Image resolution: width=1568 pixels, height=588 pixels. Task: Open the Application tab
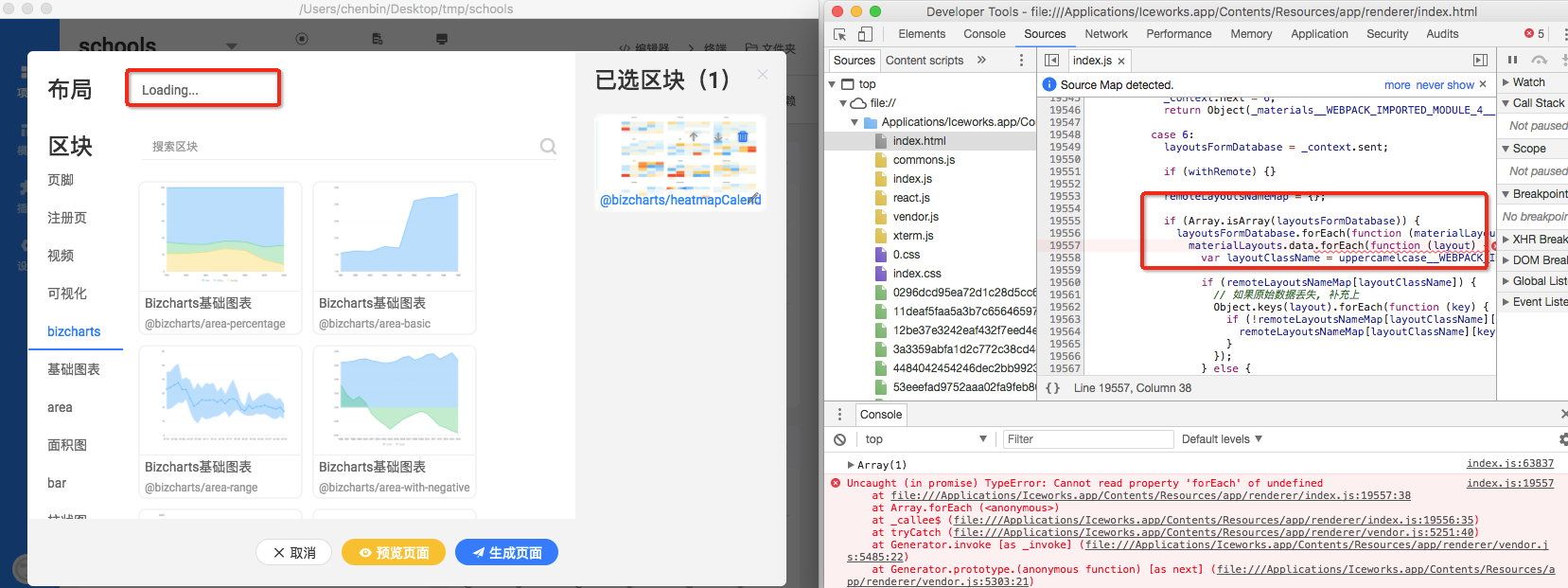(1319, 34)
